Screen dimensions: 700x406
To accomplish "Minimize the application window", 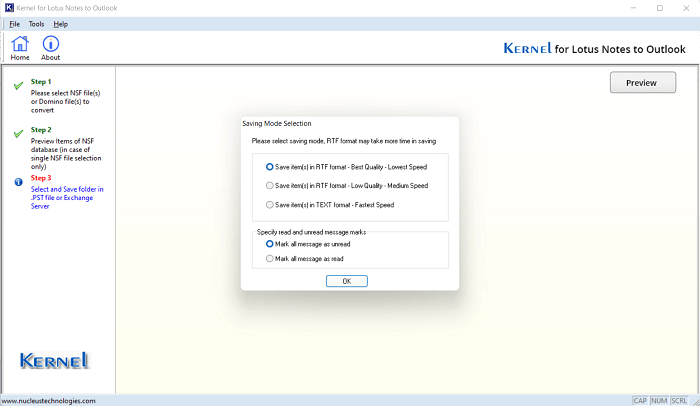I will click(x=633, y=8).
